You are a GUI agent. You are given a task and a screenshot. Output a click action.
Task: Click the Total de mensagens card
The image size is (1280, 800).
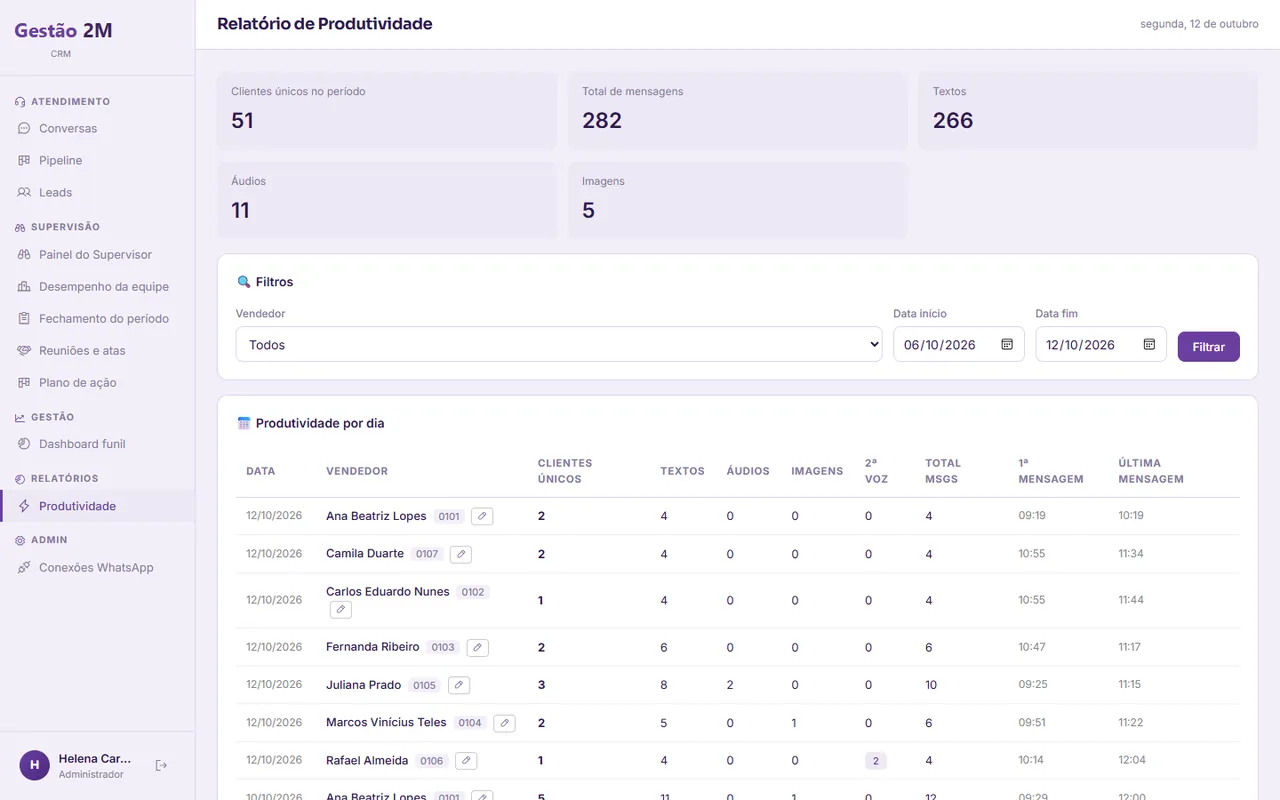coord(738,111)
